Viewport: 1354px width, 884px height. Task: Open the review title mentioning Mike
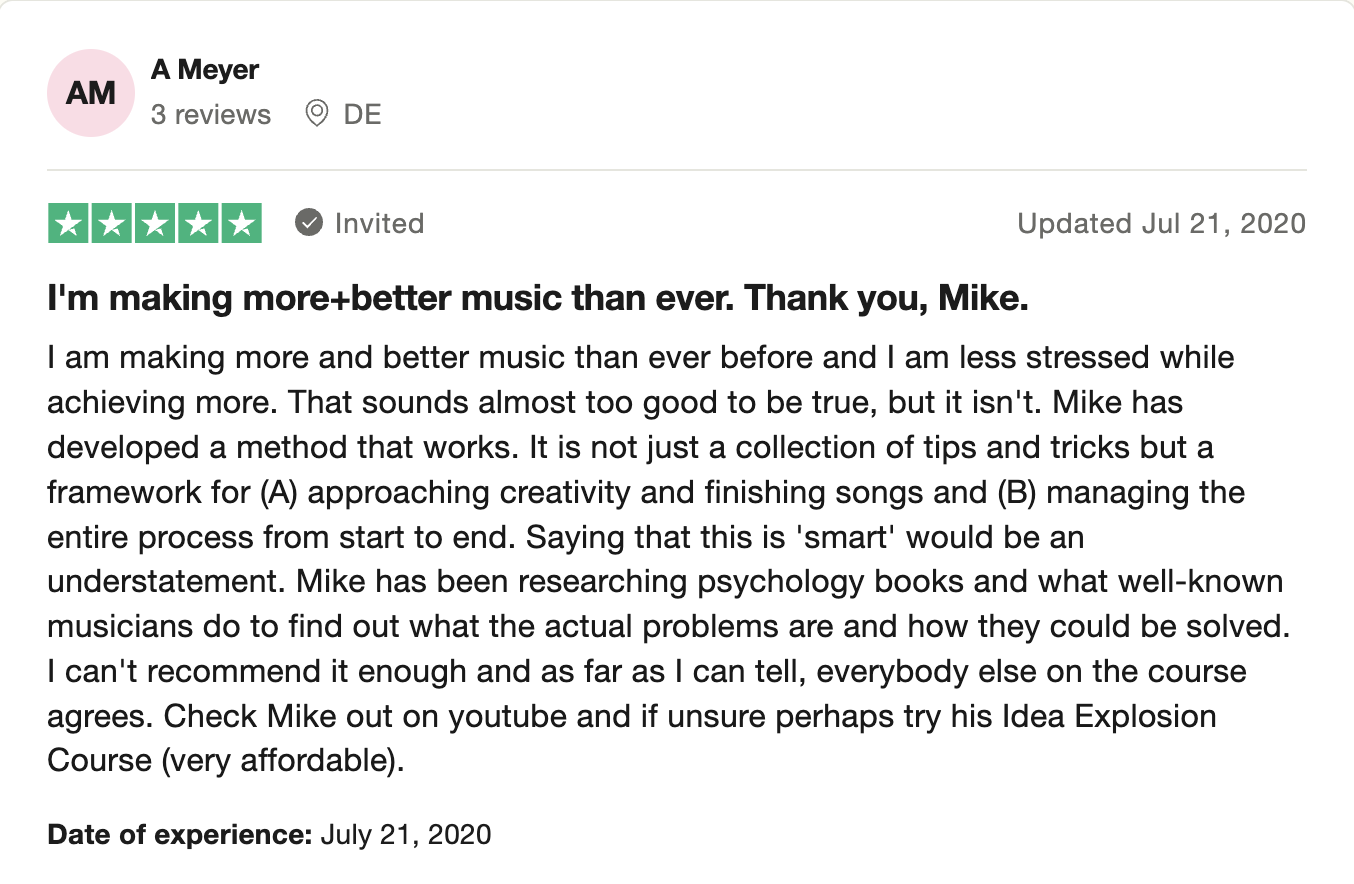[x=538, y=299]
